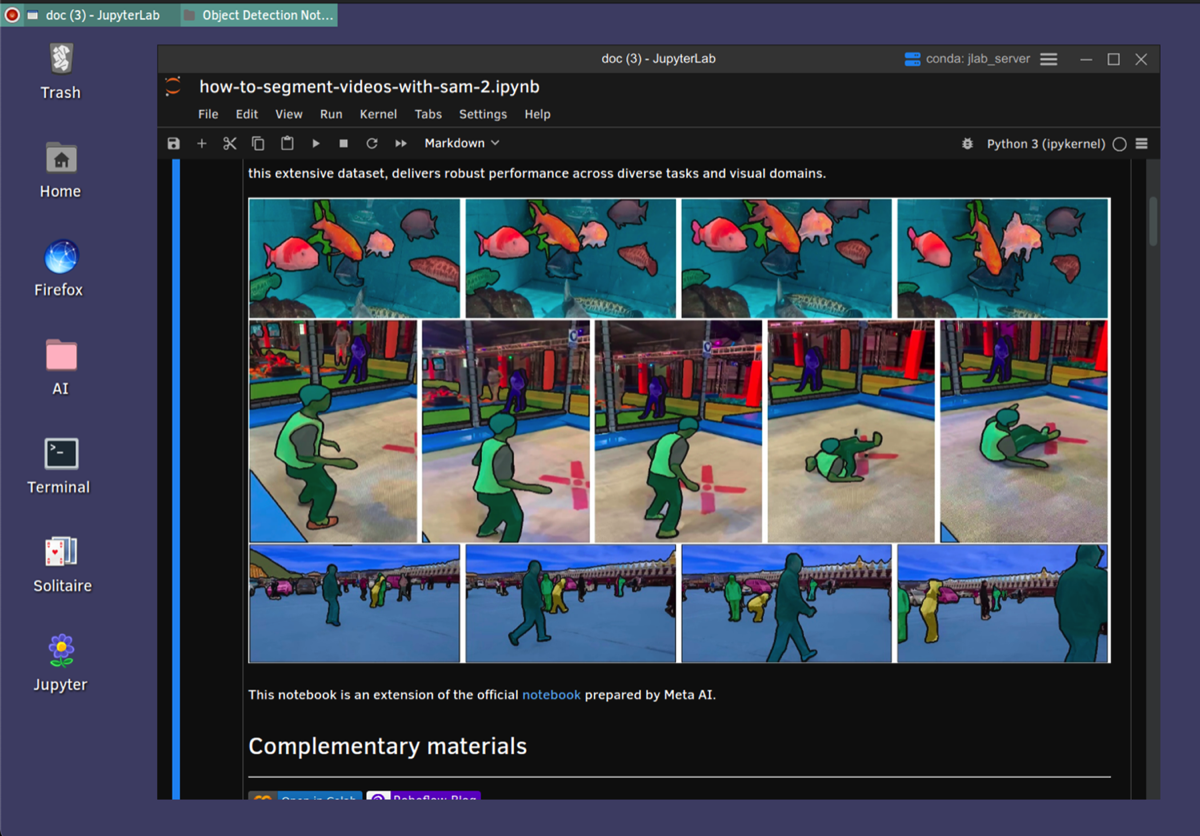Save the notebook with the floppy disk icon
Image resolution: width=1200 pixels, height=836 pixels.
click(174, 144)
